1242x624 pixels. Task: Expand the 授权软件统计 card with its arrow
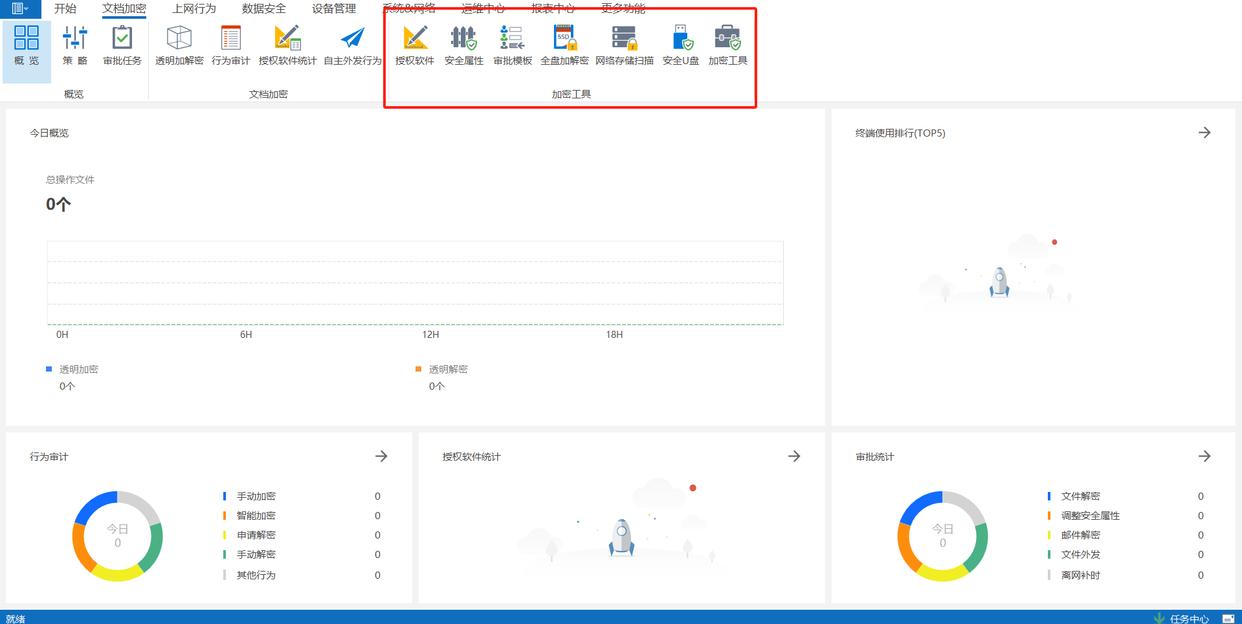pyautogui.click(x=794, y=456)
